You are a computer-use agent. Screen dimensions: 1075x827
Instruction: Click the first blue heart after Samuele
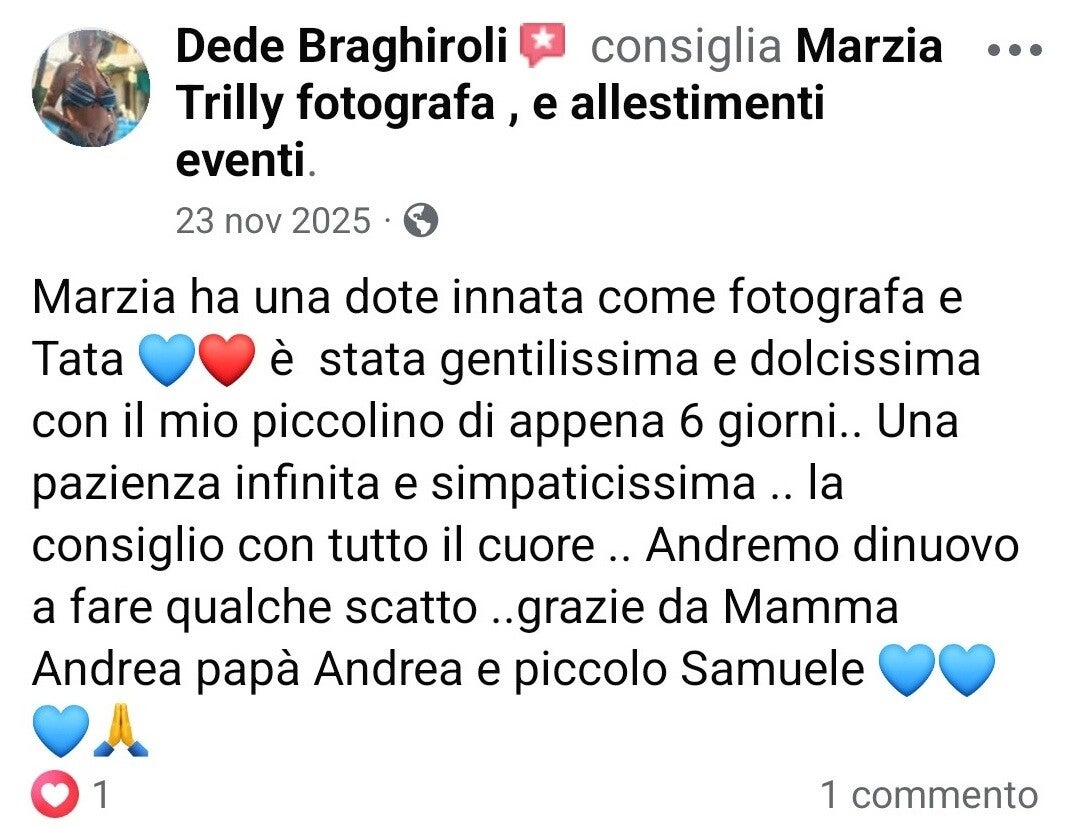(906, 669)
